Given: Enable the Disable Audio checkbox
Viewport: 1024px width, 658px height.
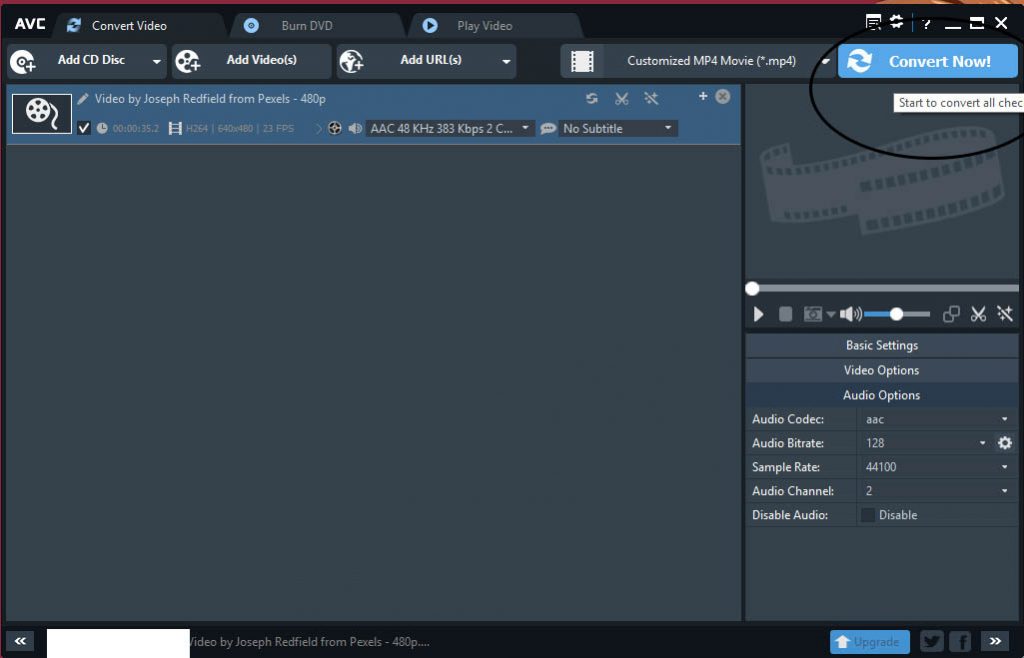Looking at the screenshot, I should click(867, 515).
